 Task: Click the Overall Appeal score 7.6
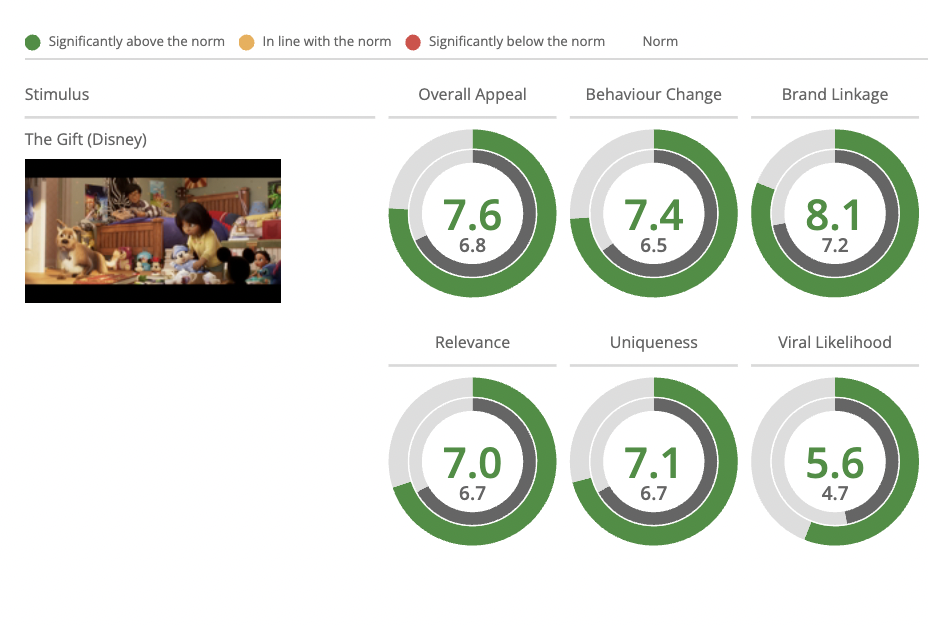point(472,215)
